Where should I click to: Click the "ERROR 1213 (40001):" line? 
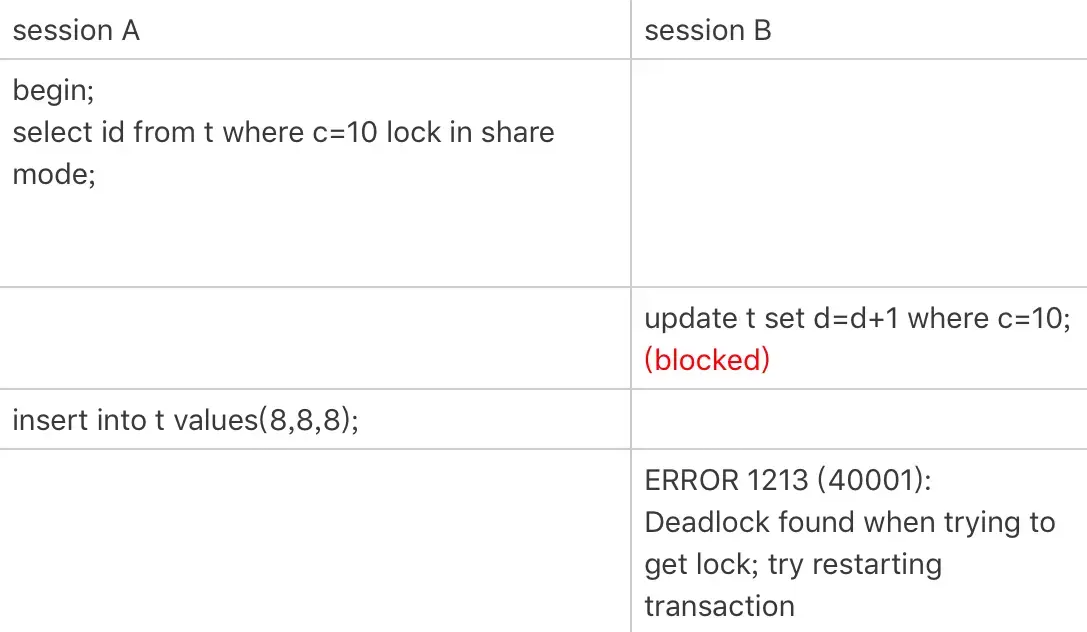point(788,481)
